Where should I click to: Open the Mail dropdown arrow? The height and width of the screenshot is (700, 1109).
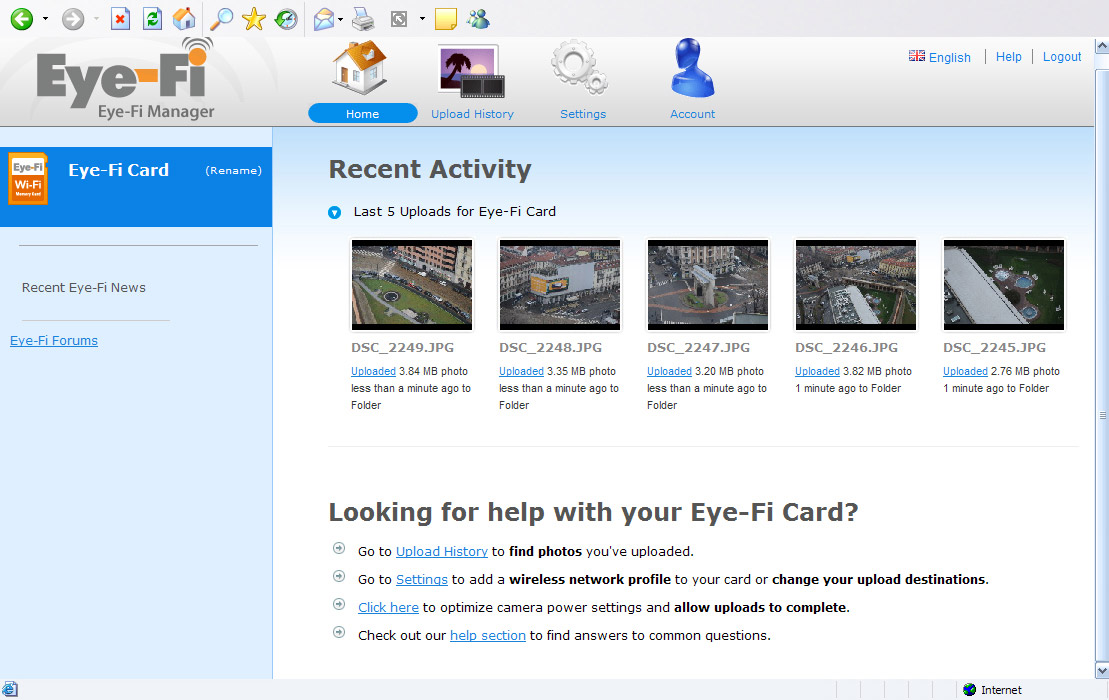coord(340,19)
